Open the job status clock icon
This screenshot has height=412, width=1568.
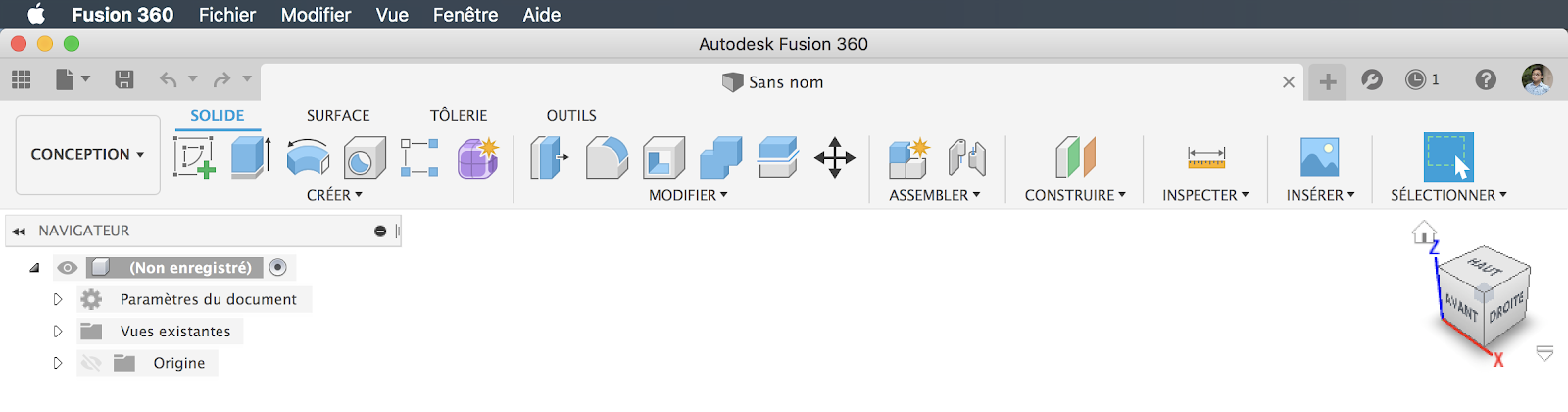click(x=1415, y=79)
